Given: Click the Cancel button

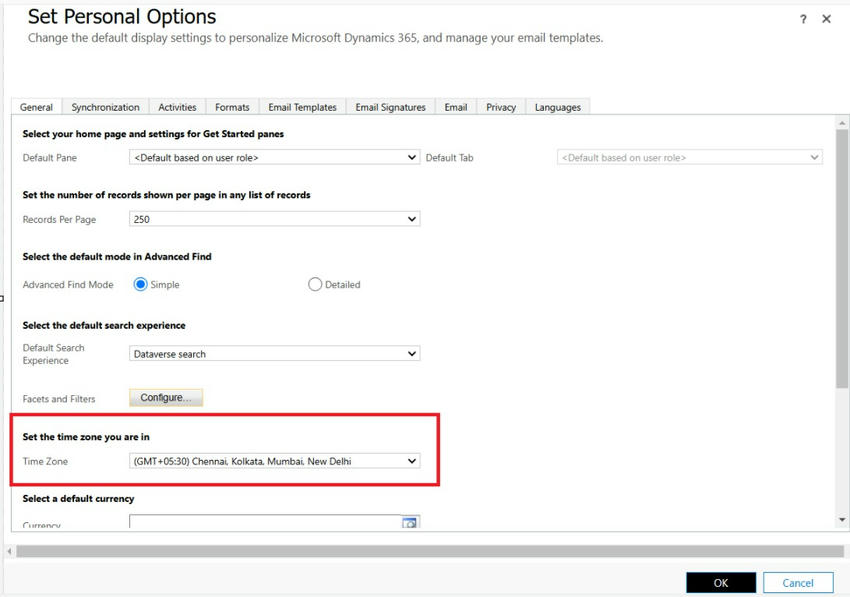Looking at the screenshot, I should click(797, 583).
